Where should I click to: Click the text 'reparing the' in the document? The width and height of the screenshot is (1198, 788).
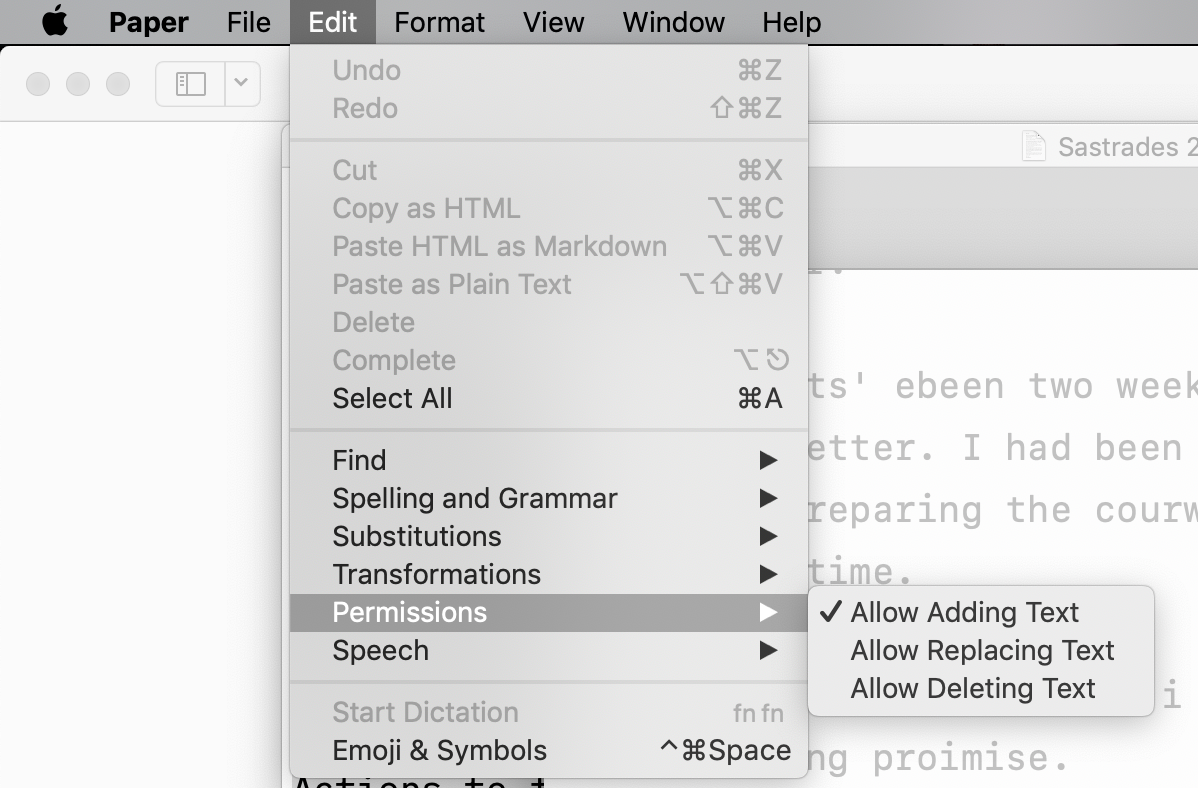tap(940, 511)
